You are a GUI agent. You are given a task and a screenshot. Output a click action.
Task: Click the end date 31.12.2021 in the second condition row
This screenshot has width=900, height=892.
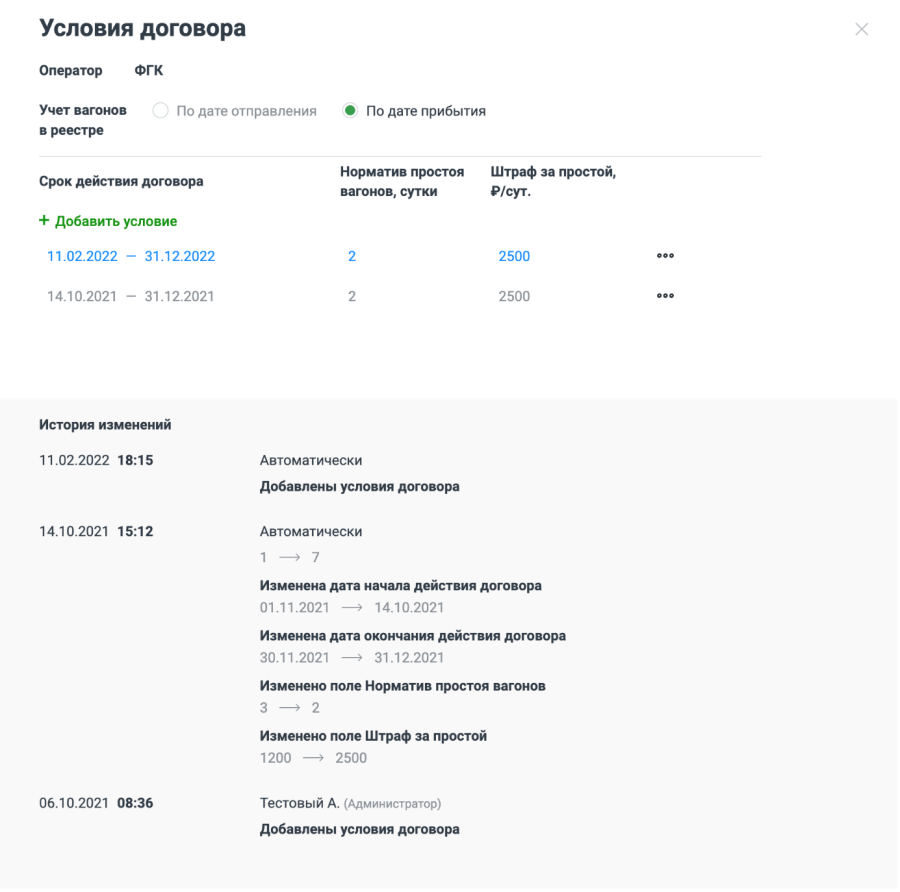coord(180,296)
